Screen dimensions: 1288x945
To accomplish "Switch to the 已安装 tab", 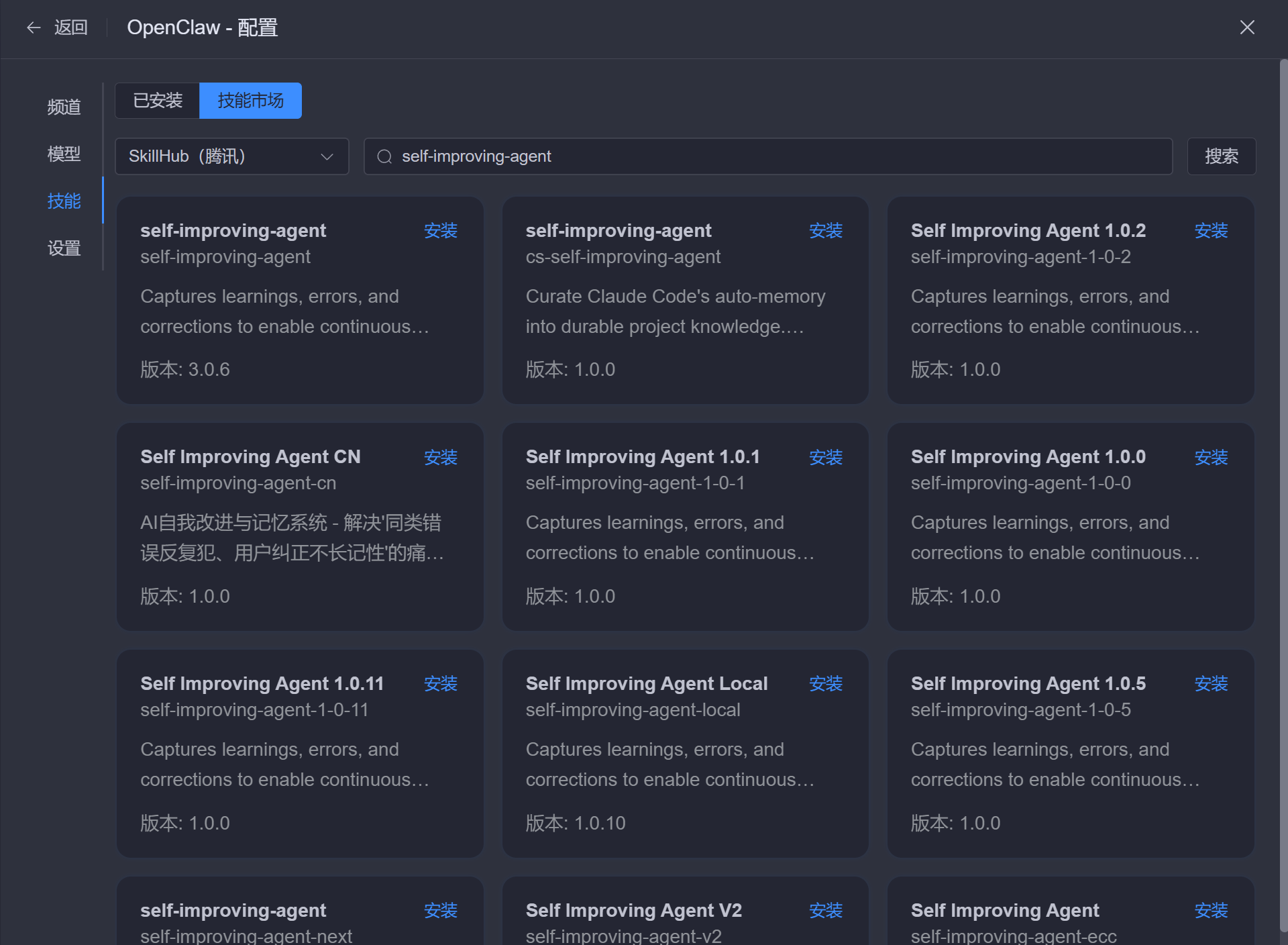I will 158,101.
